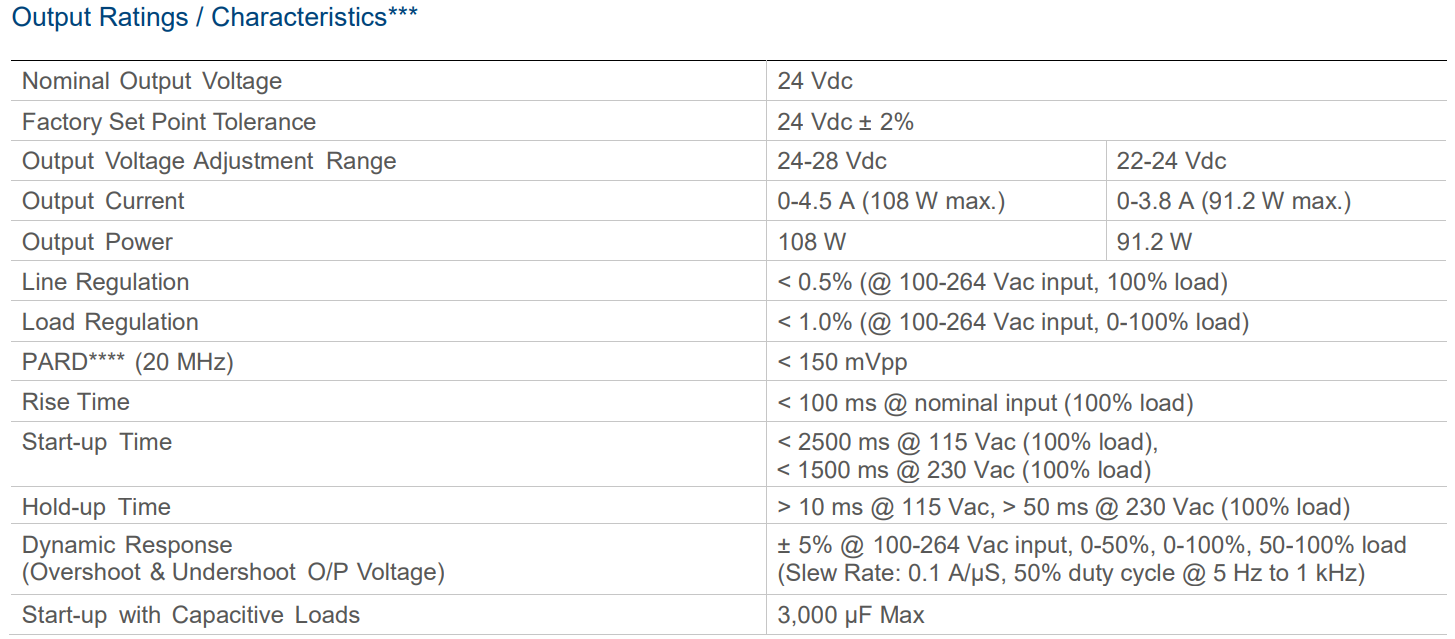Click the Dynamic Response label

(127, 545)
